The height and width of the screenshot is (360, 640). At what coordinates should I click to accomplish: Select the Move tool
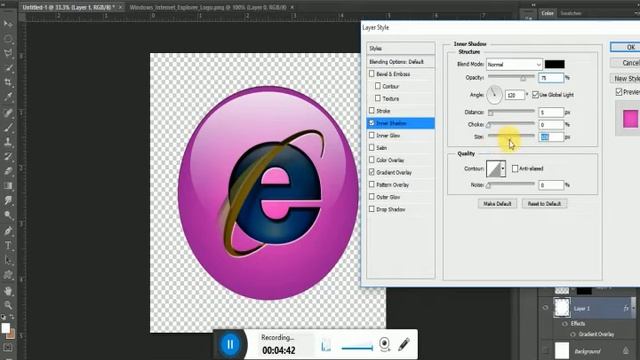pos(8,24)
